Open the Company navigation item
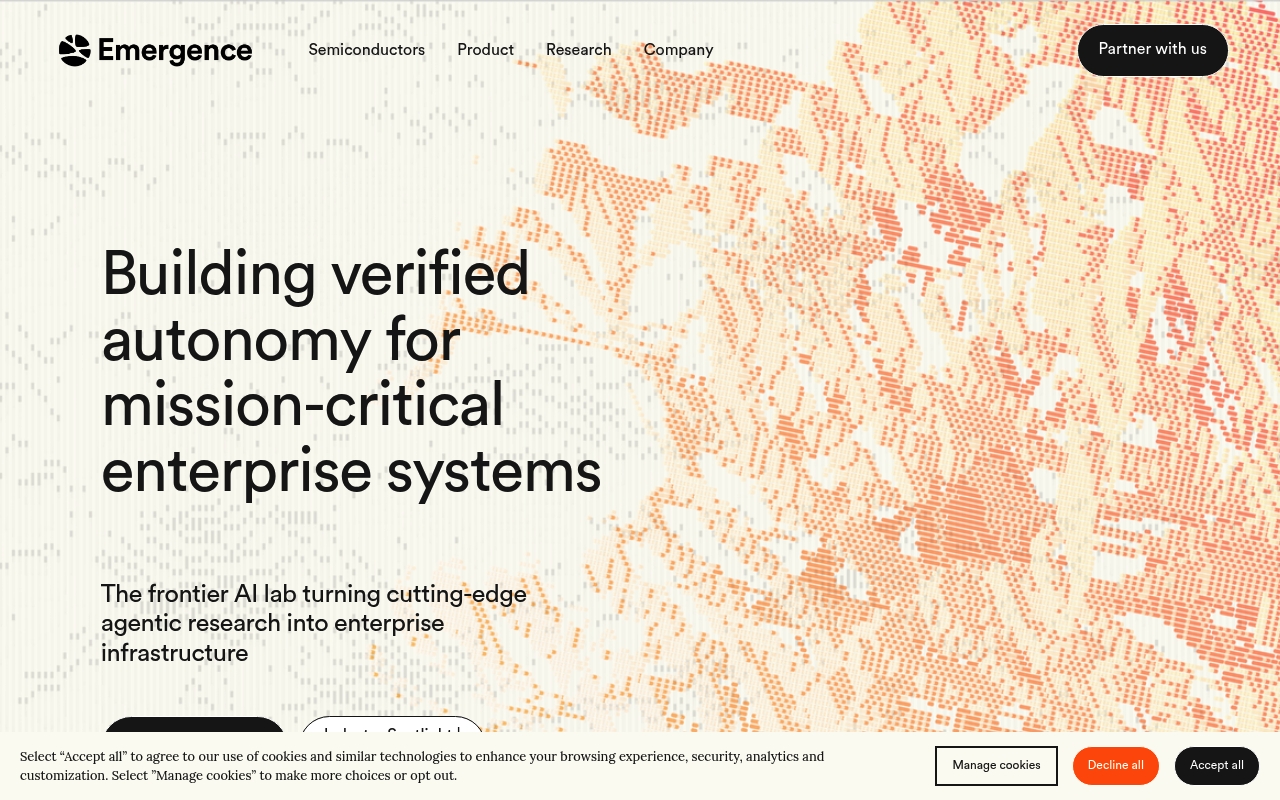The width and height of the screenshot is (1280, 800). point(678,50)
